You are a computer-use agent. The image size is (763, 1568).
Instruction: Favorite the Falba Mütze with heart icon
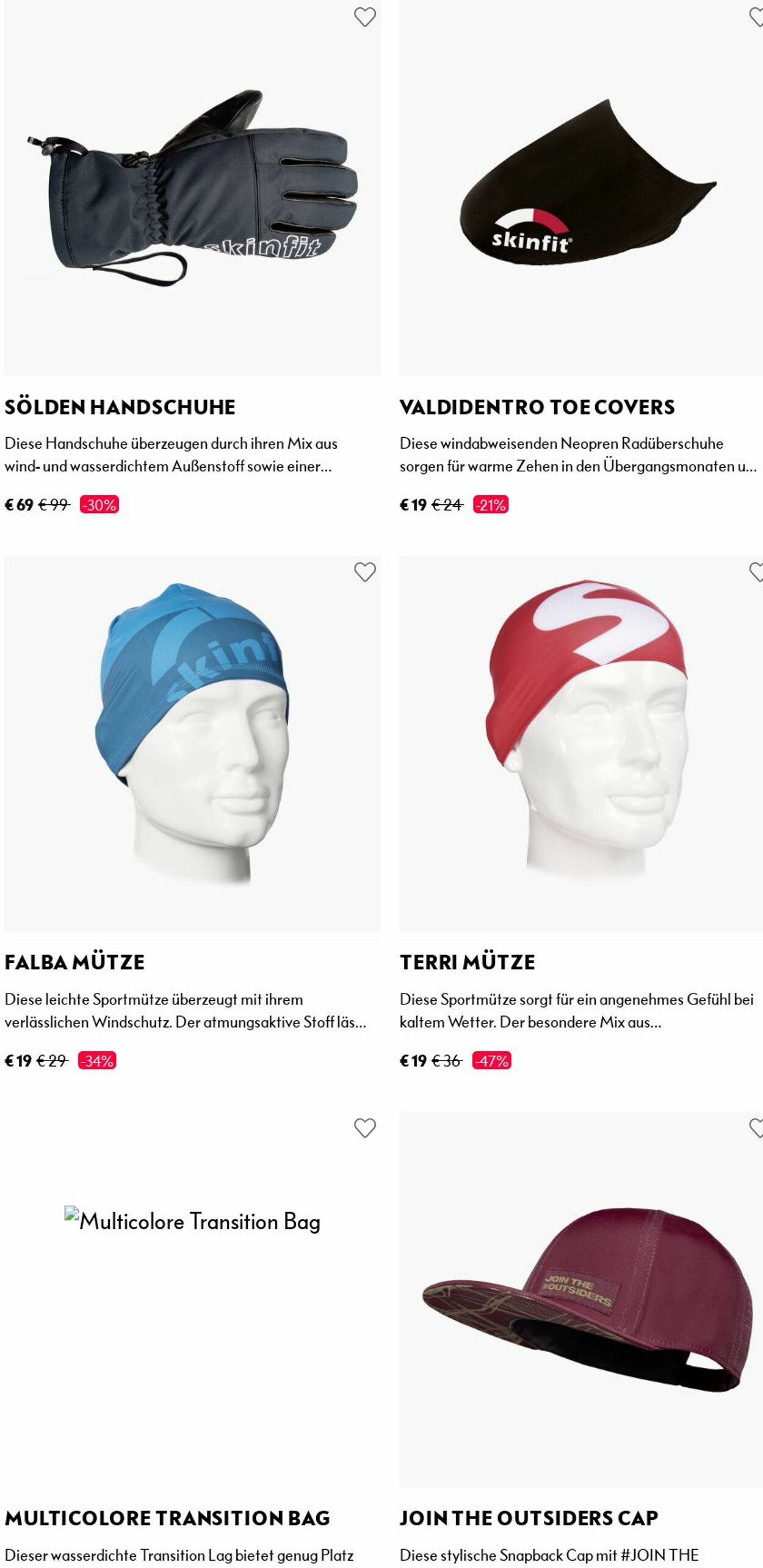(x=365, y=572)
